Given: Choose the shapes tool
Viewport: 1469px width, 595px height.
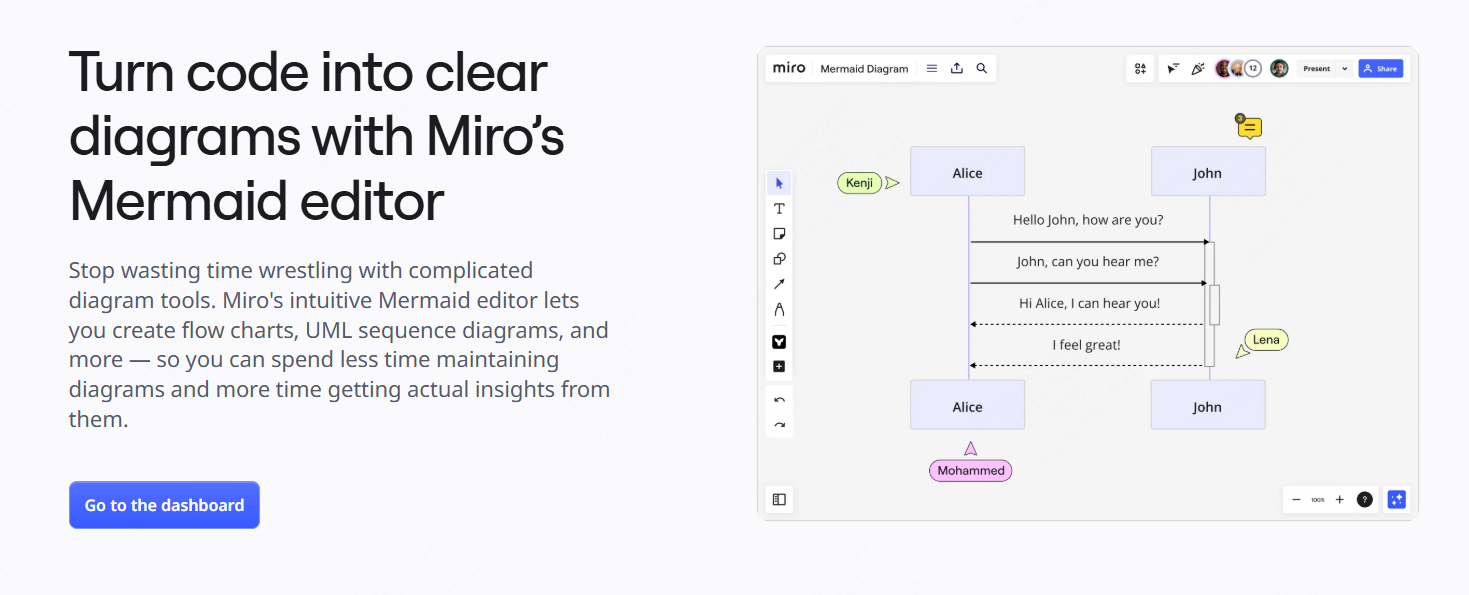Looking at the screenshot, I should tap(780, 258).
